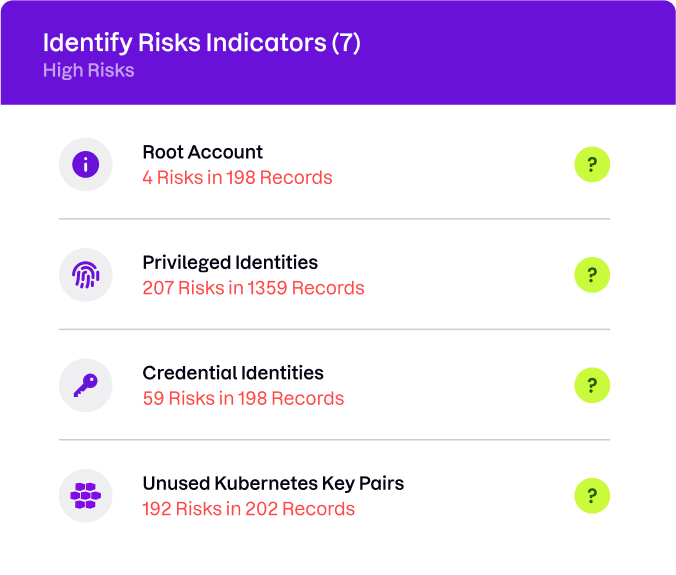Click the divider below Root Account row

click(x=334, y=219)
